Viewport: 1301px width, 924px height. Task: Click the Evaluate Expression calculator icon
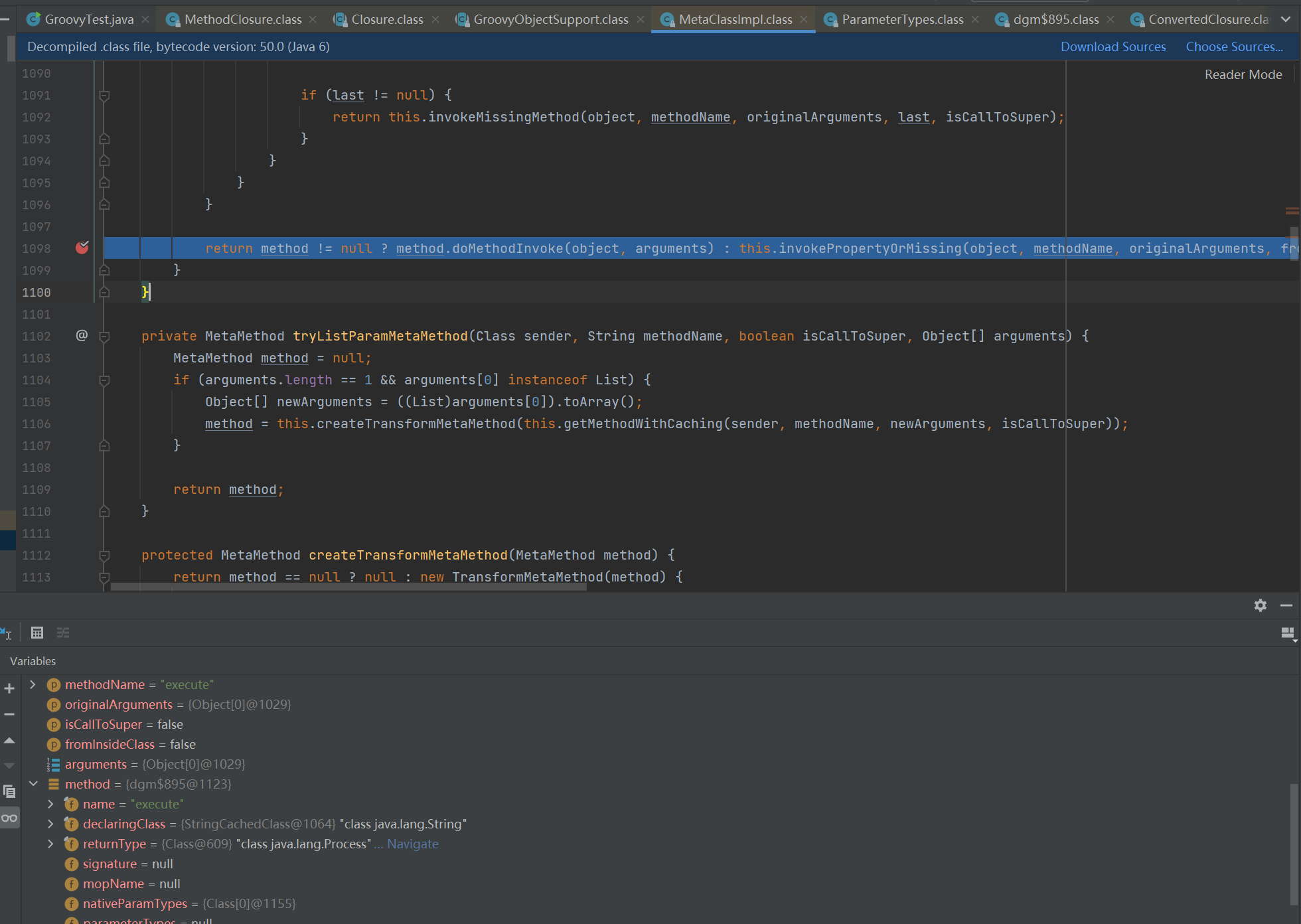tap(37, 633)
